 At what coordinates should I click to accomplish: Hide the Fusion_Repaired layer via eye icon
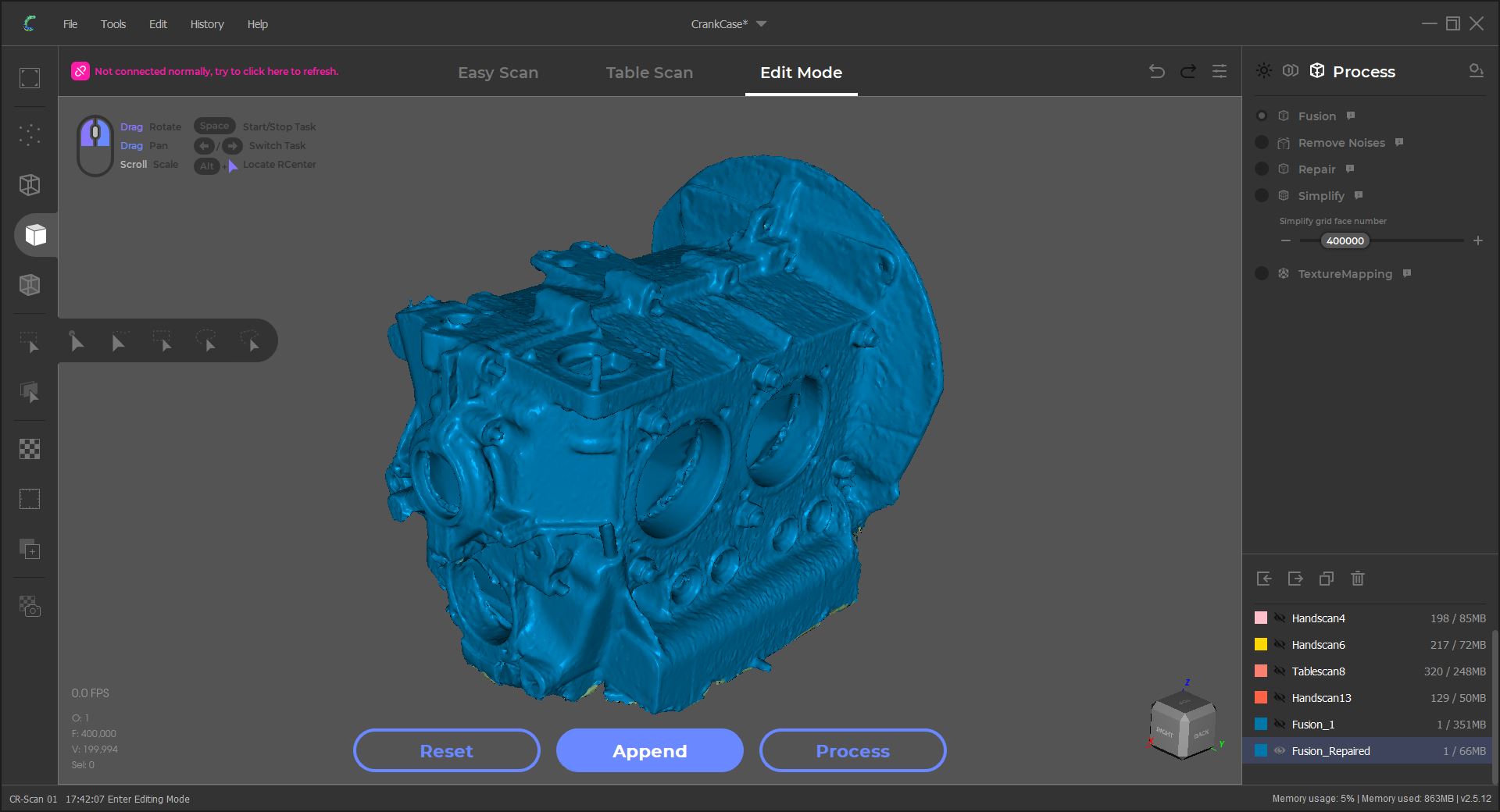tap(1280, 750)
